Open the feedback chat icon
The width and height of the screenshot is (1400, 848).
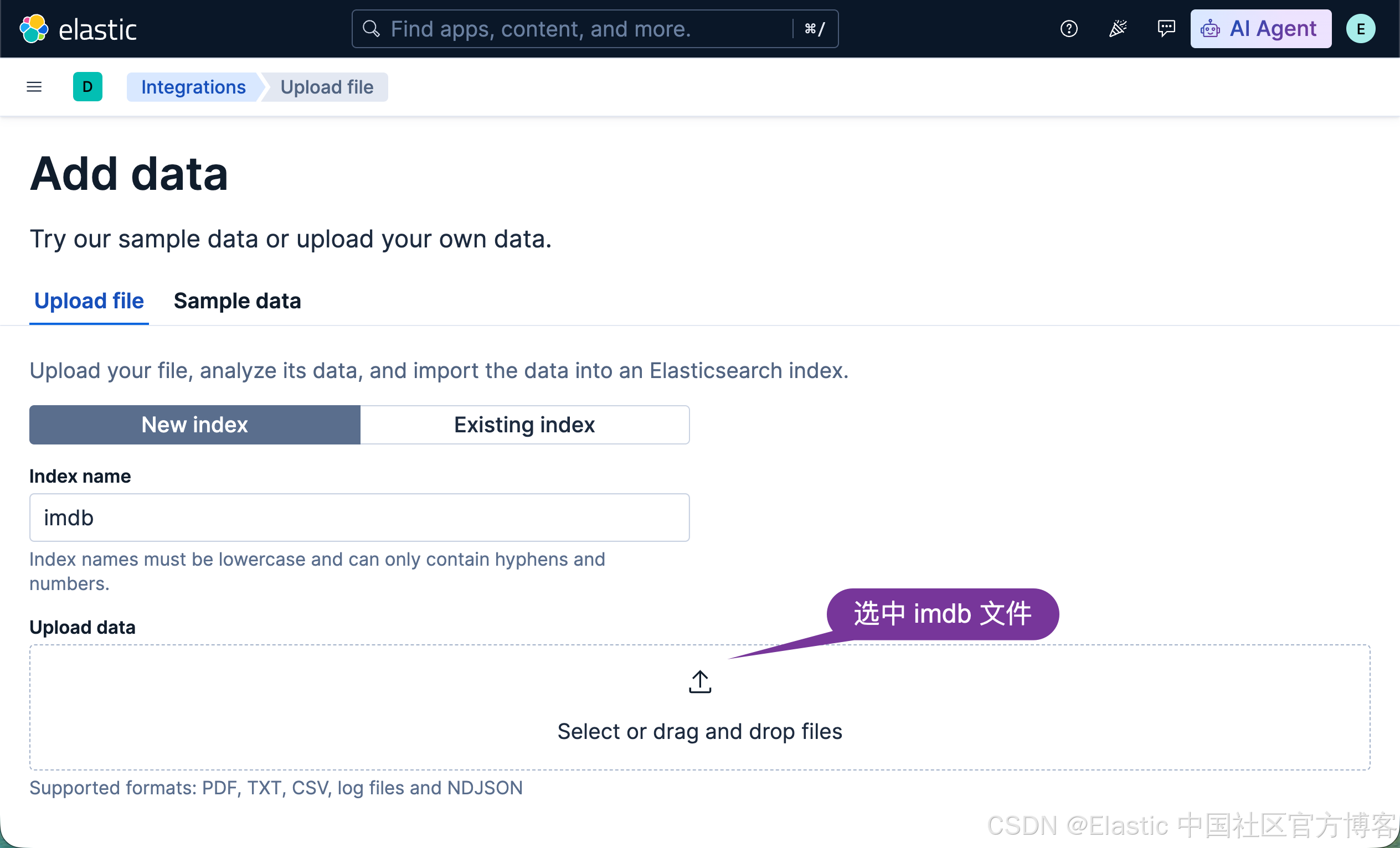coord(1166,28)
